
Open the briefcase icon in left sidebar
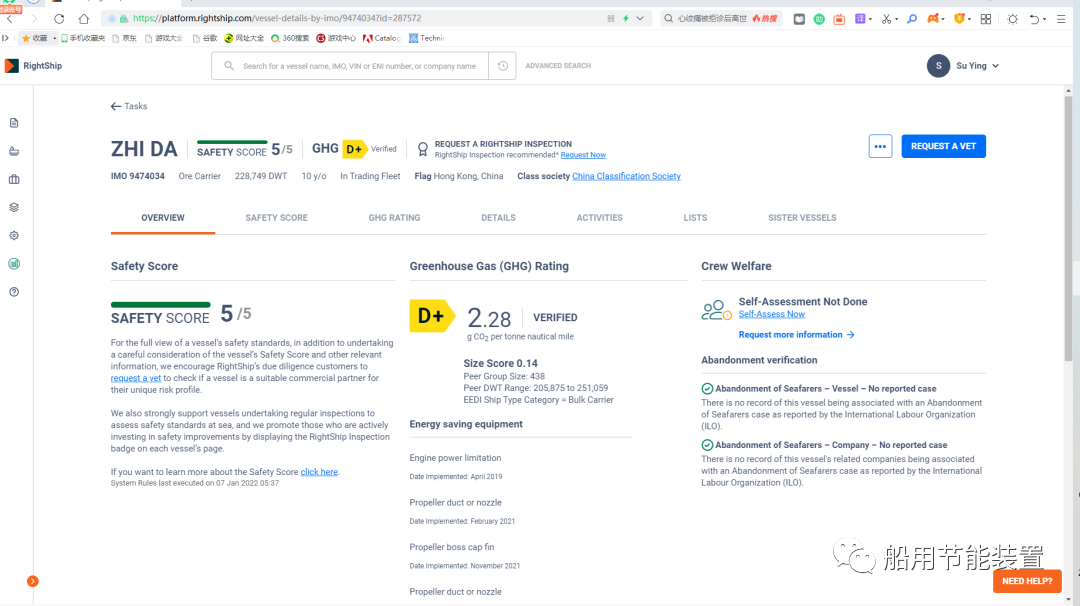click(x=14, y=180)
